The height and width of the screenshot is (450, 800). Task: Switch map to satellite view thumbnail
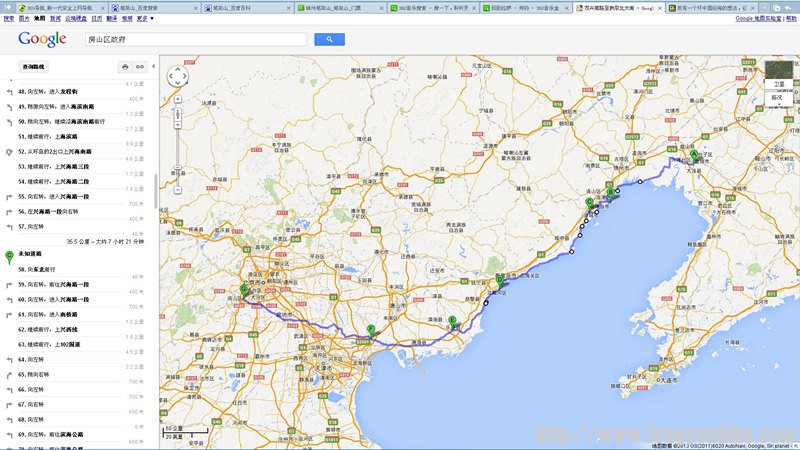click(x=779, y=76)
